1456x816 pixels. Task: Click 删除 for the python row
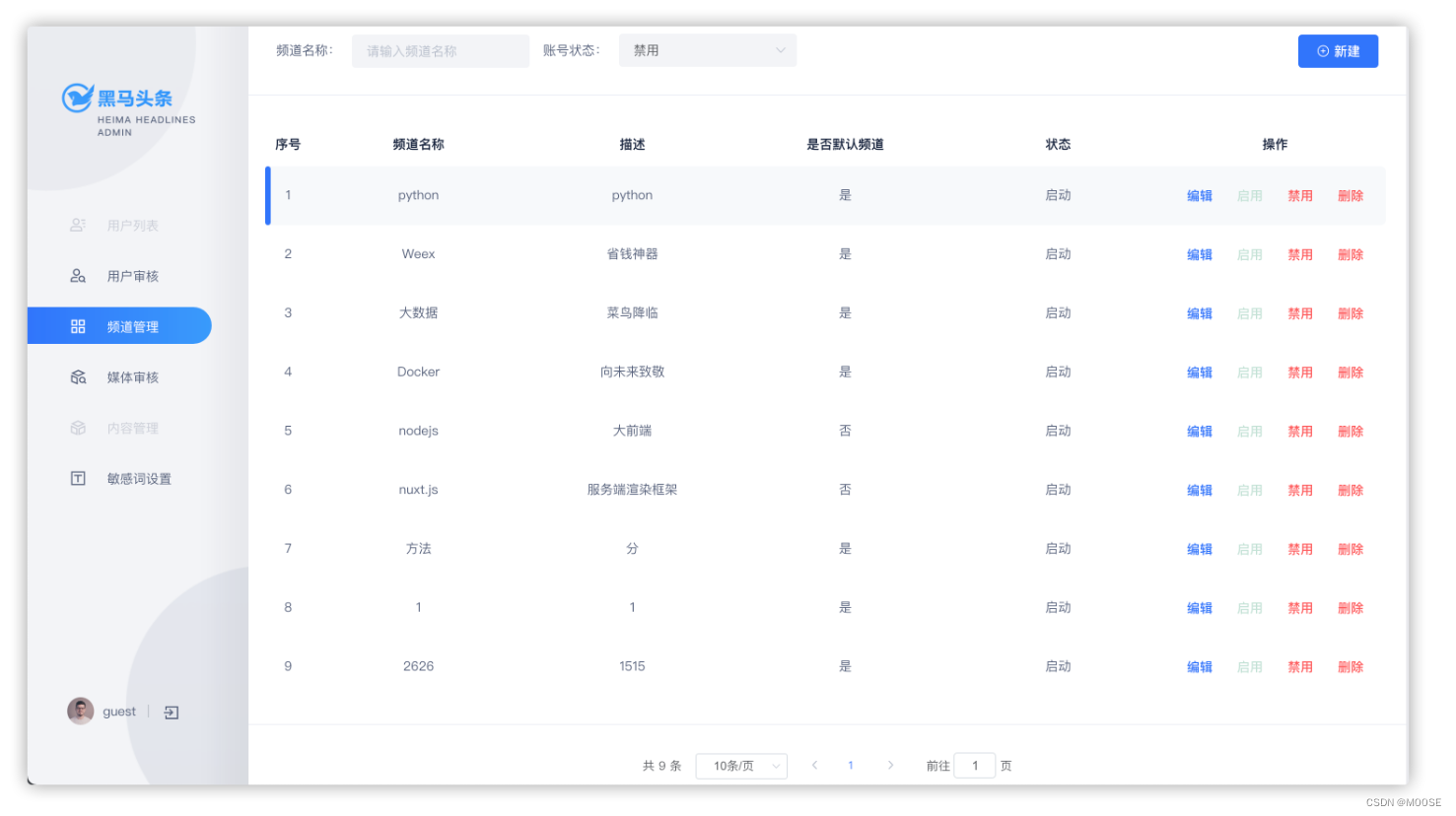[1351, 196]
